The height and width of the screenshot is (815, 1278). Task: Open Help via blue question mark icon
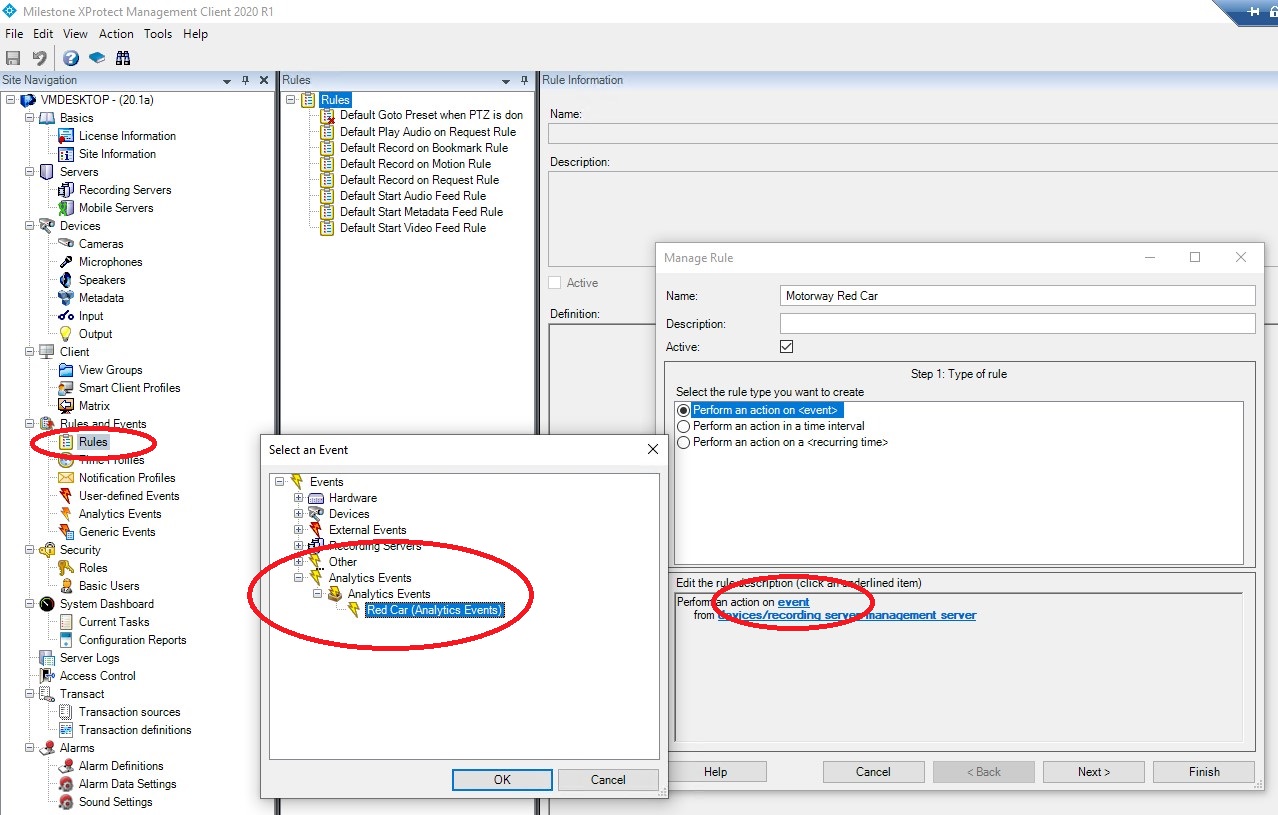(x=71, y=58)
